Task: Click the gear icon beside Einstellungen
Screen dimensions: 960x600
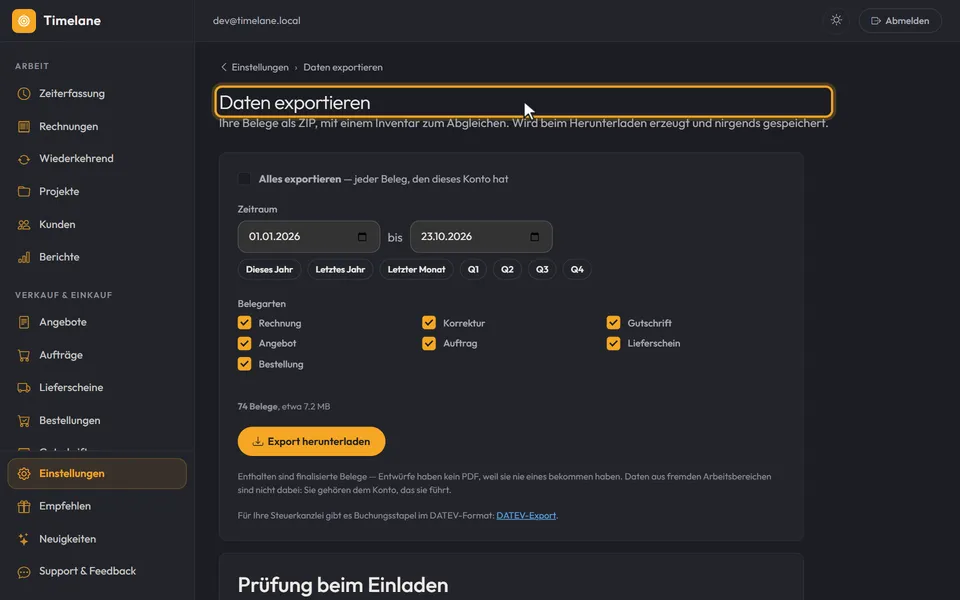Action: click(24, 474)
